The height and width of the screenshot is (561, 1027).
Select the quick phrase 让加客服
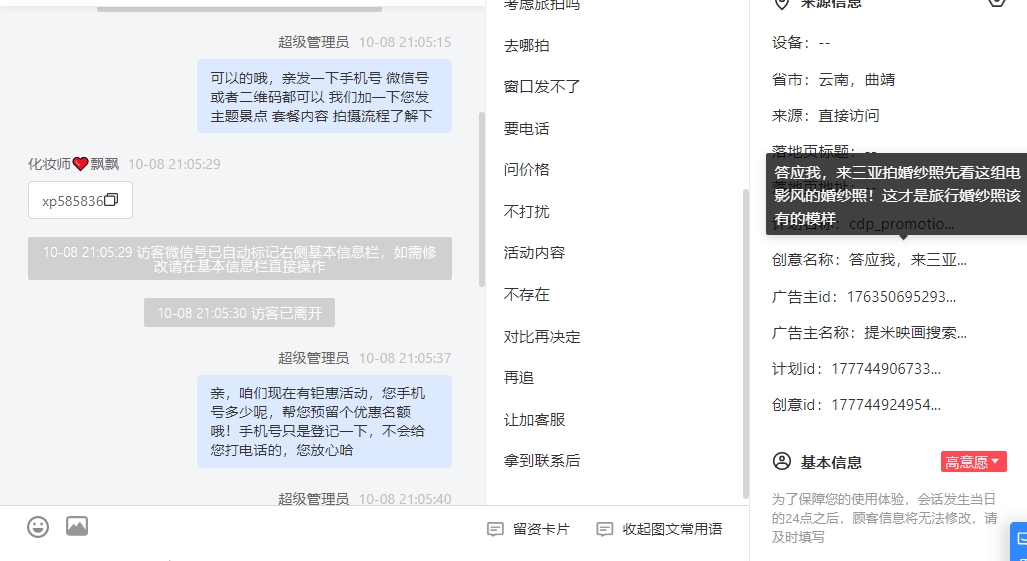coord(534,420)
